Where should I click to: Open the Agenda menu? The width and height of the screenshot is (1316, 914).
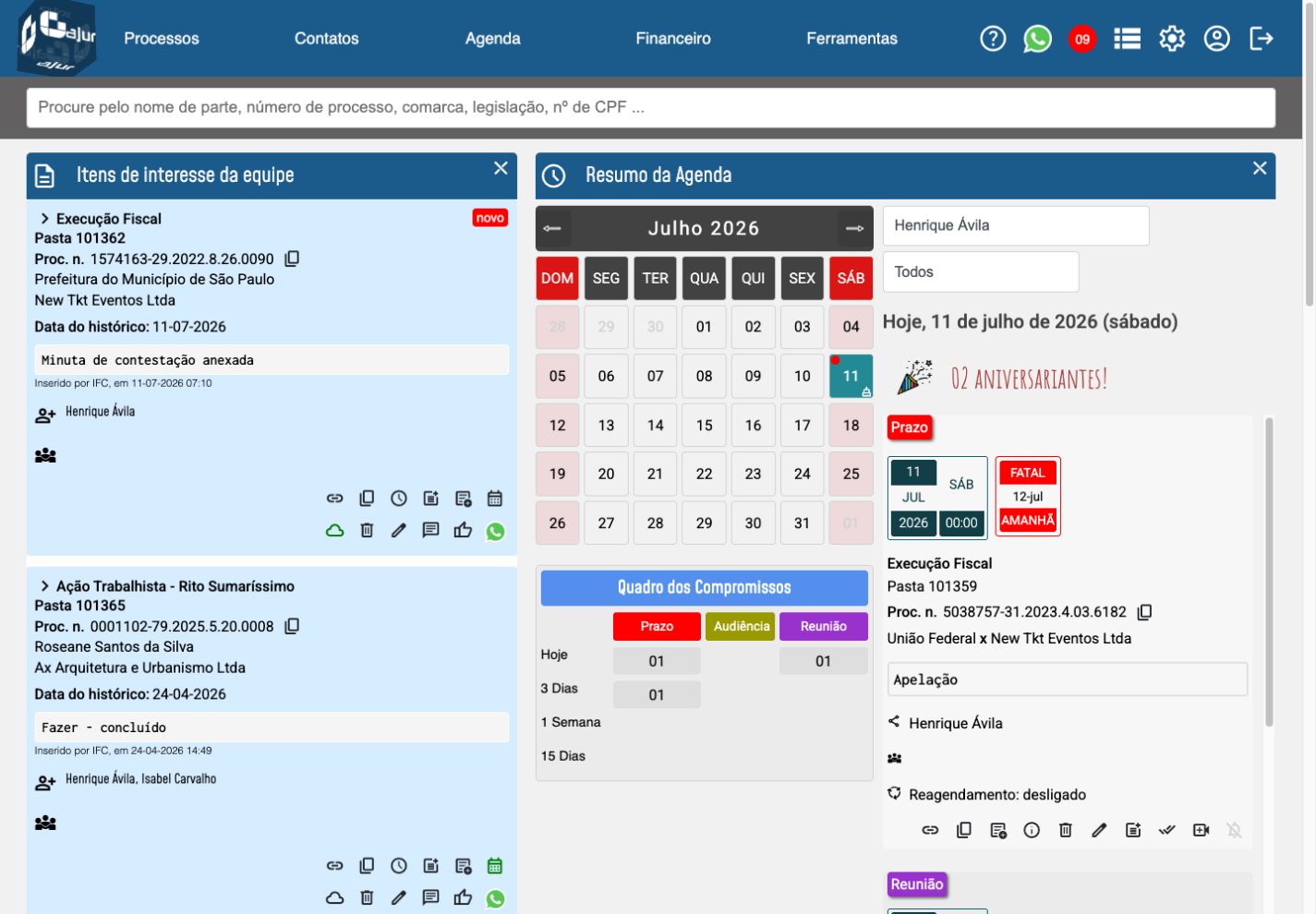[x=492, y=39]
